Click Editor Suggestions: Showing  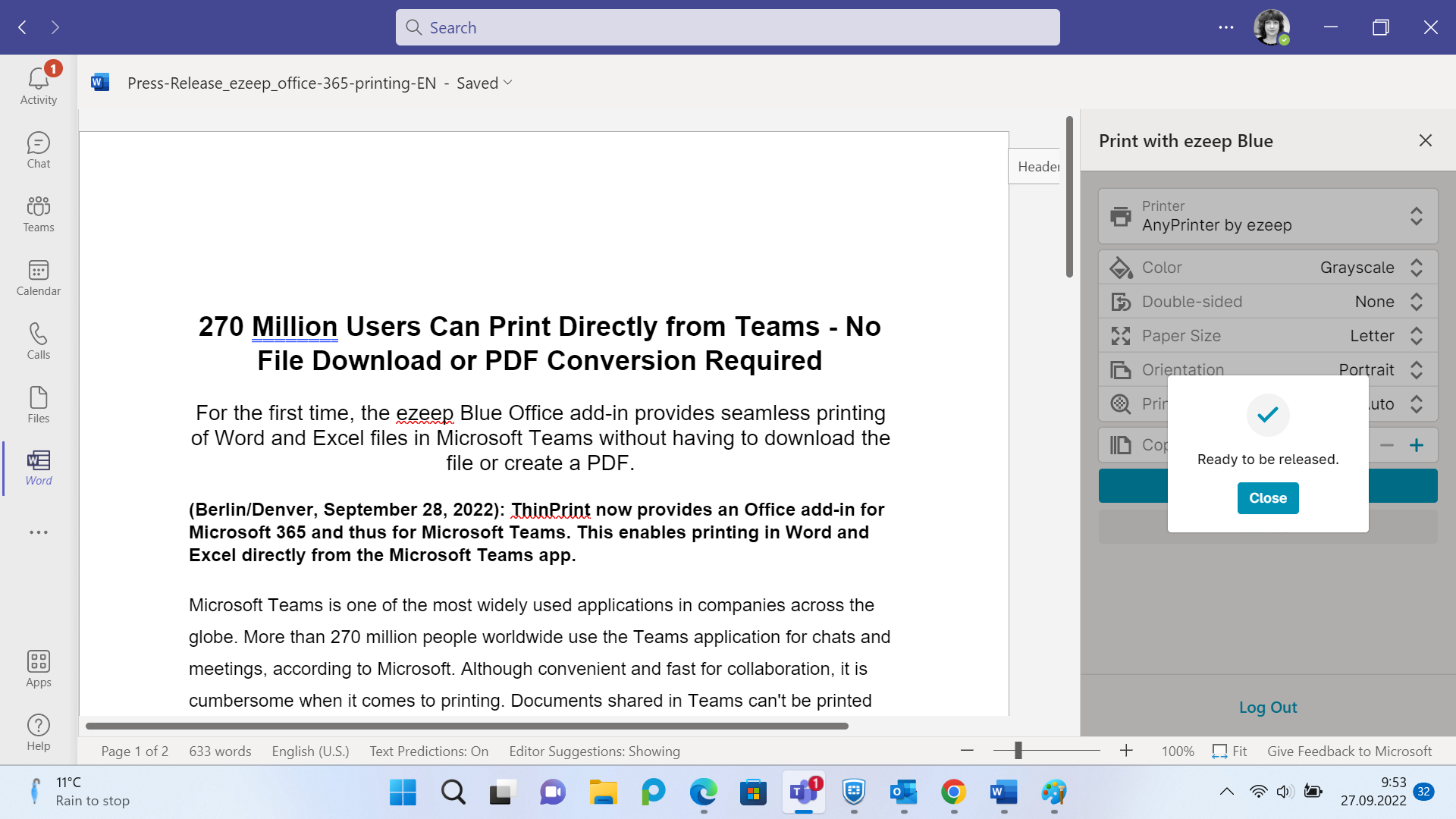595,751
